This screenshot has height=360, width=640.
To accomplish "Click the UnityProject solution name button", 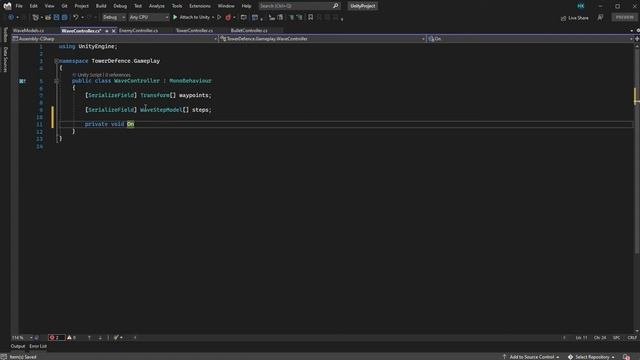I will tap(362, 6).
